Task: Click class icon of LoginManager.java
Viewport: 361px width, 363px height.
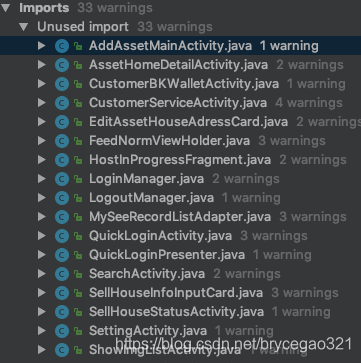Action: pos(62,179)
